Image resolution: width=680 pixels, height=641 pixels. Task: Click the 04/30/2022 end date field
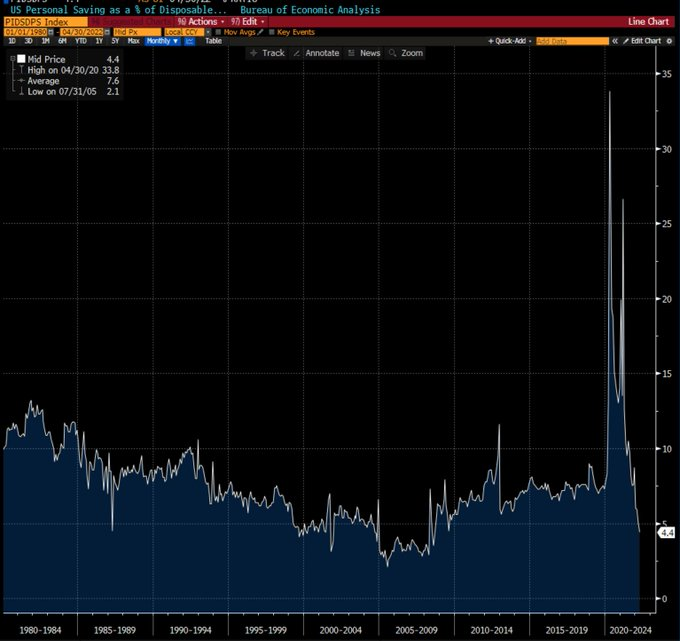pos(82,32)
